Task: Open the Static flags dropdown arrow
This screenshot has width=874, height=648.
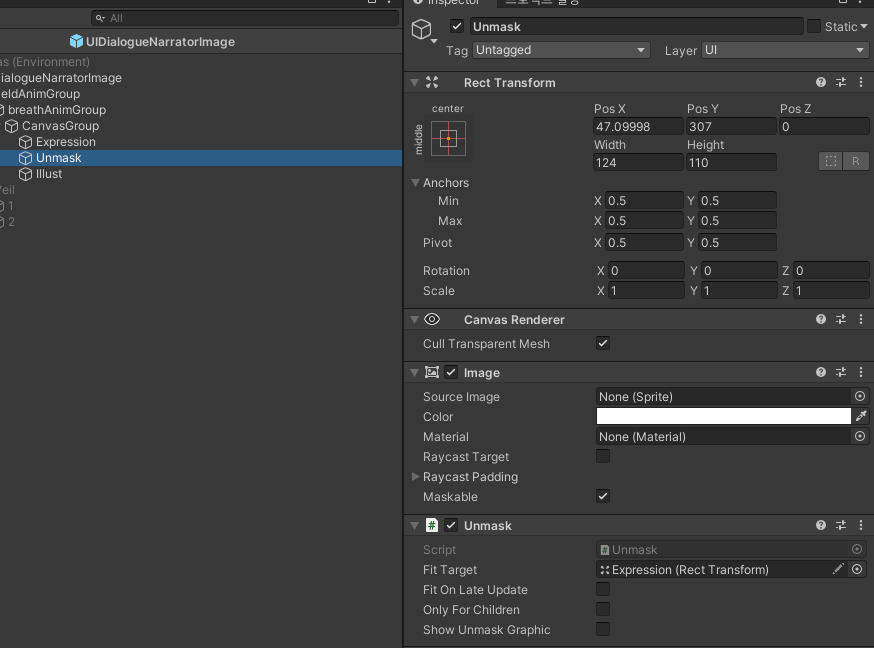Action: click(863, 26)
